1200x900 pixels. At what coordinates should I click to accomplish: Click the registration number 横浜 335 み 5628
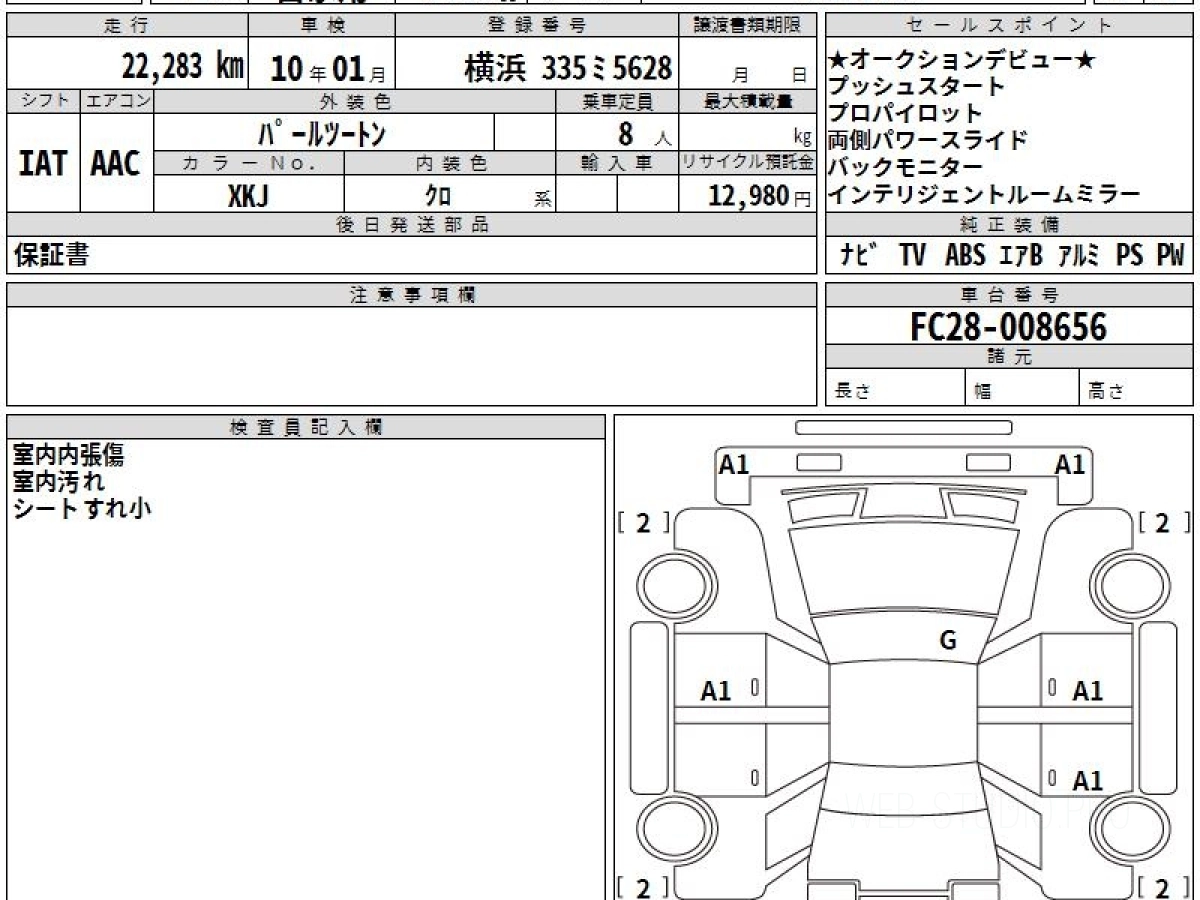[567, 68]
